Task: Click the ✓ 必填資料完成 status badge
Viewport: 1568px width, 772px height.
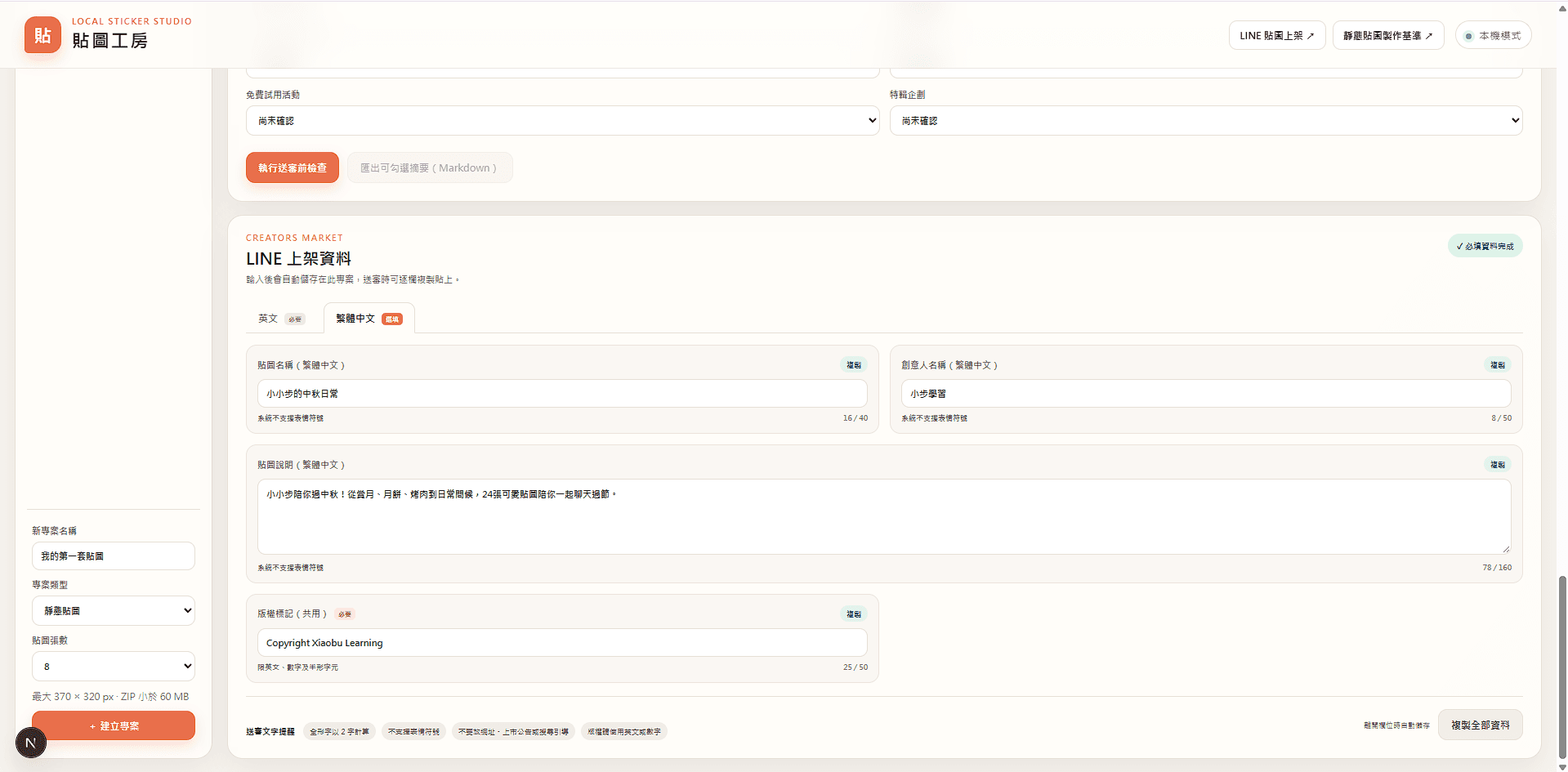Action: tap(1485, 246)
